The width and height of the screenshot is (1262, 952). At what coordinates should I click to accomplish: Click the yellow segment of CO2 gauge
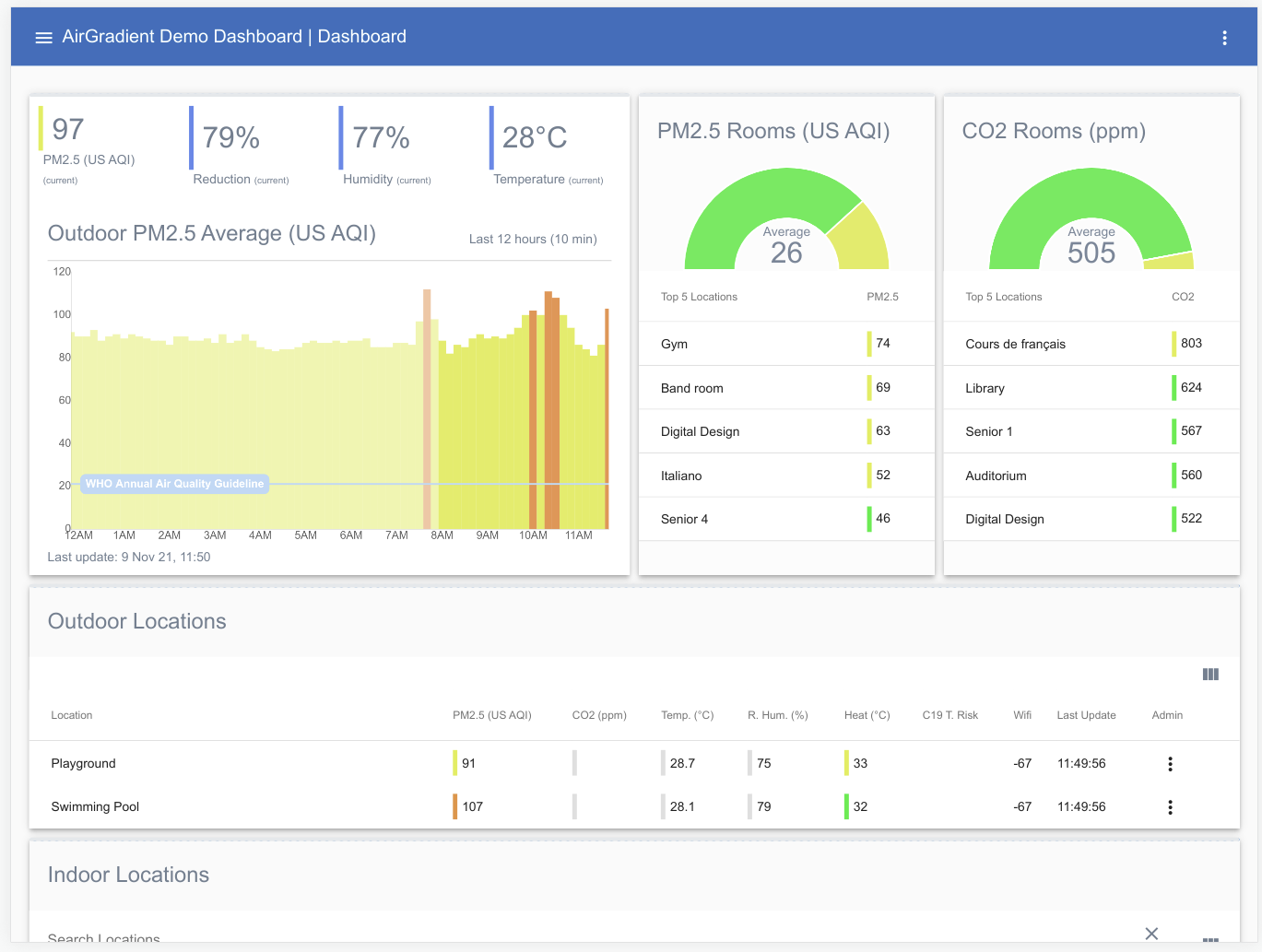1169,262
